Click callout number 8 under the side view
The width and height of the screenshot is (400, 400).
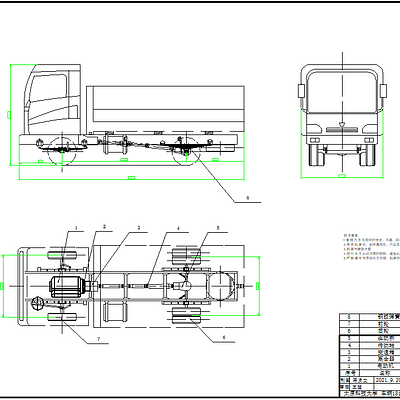pyautogui.click(x=247, y=198)
